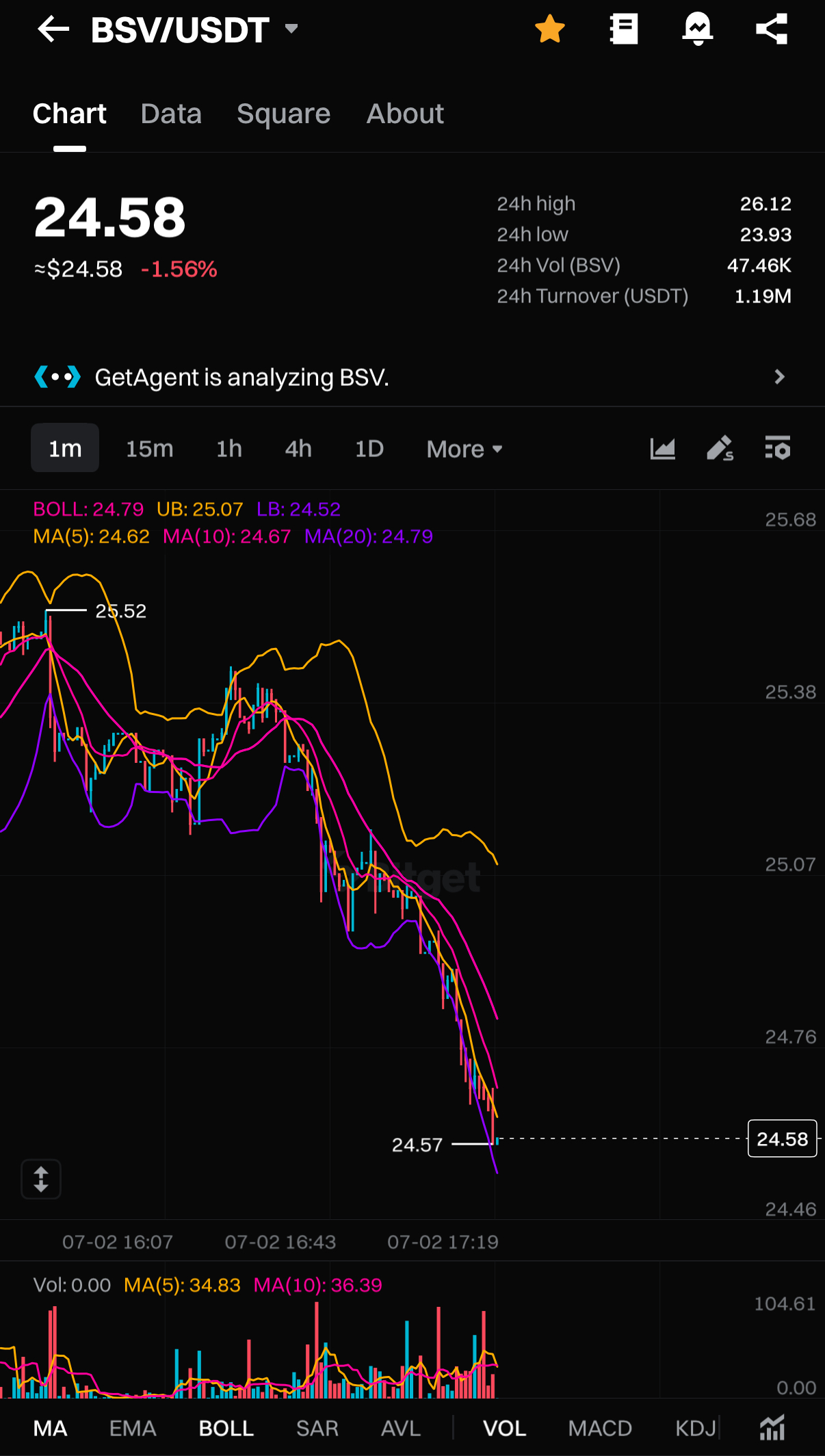Viewport: 825px width, 1456px height.
Task: Switch to the About tab
Action: click(405, 114)
